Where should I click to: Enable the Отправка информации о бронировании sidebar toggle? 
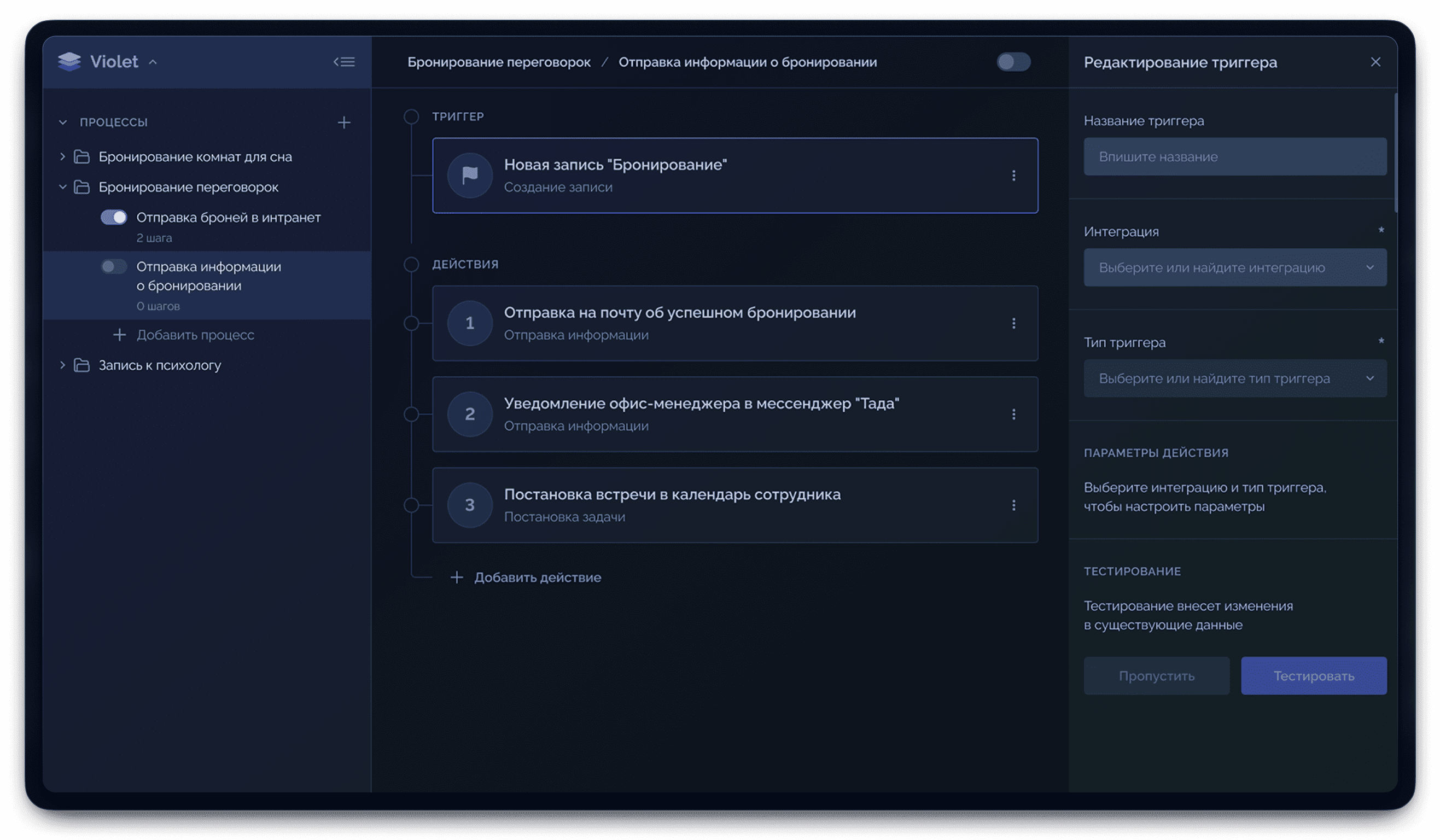pos(114,267)
